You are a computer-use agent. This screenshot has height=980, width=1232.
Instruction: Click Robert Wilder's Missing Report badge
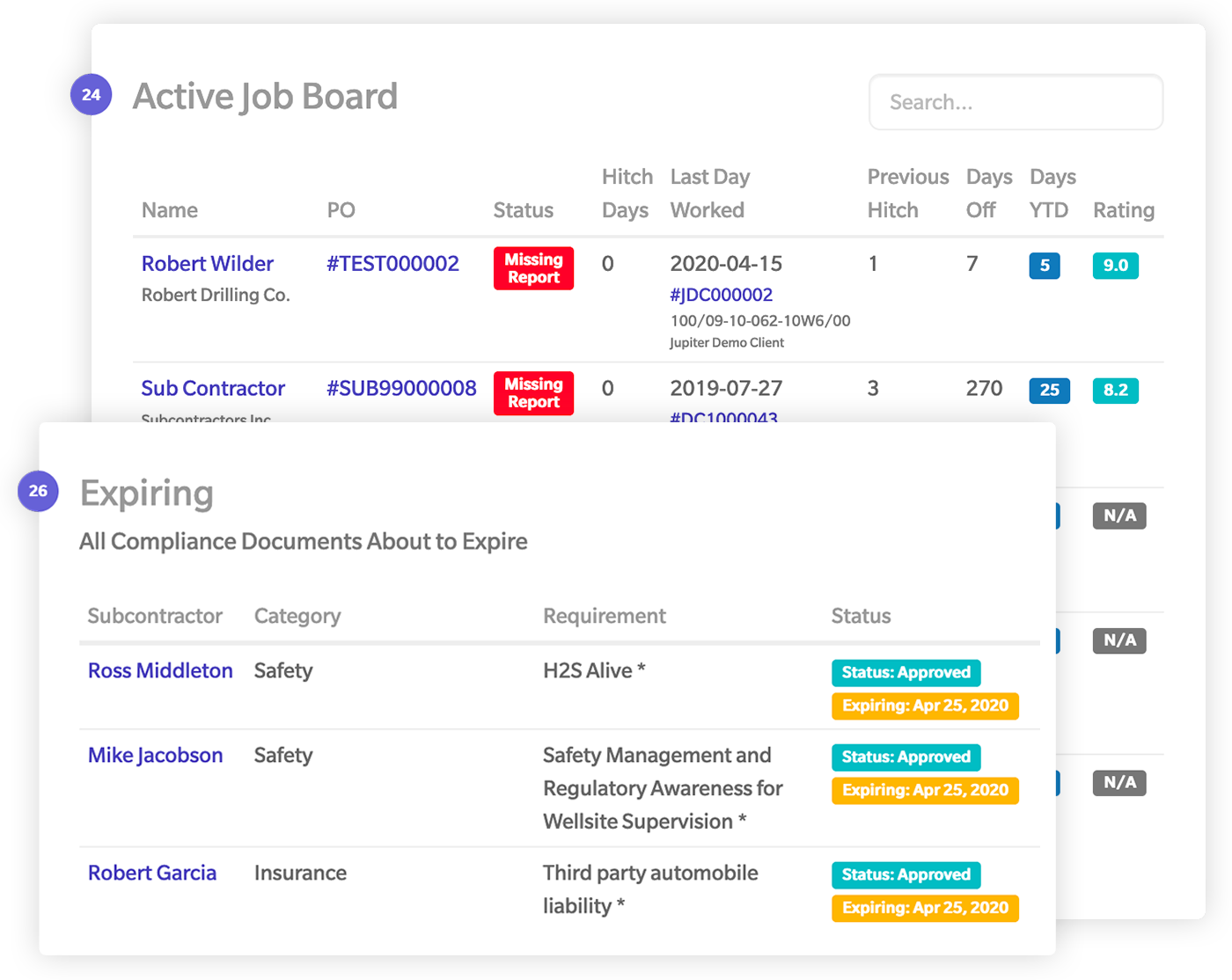tap(533, 268)
